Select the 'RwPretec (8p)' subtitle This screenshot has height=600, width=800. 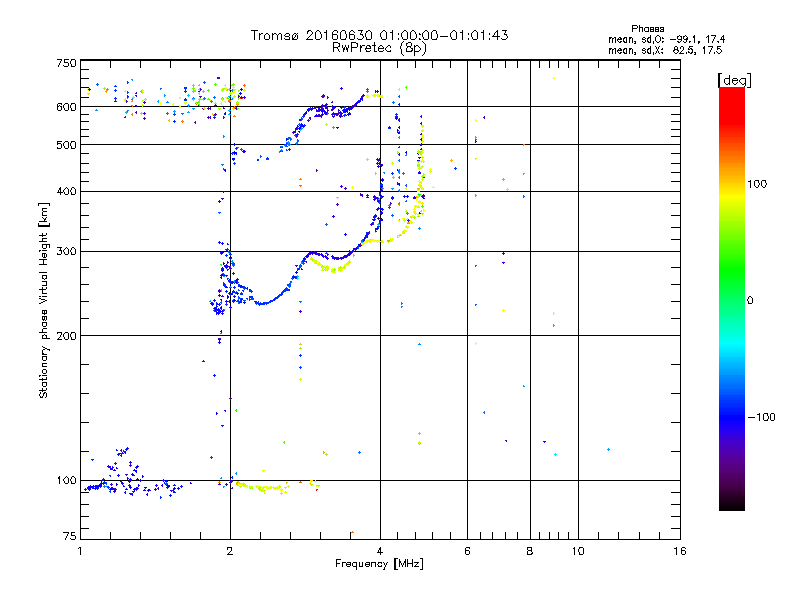[379, 48]
